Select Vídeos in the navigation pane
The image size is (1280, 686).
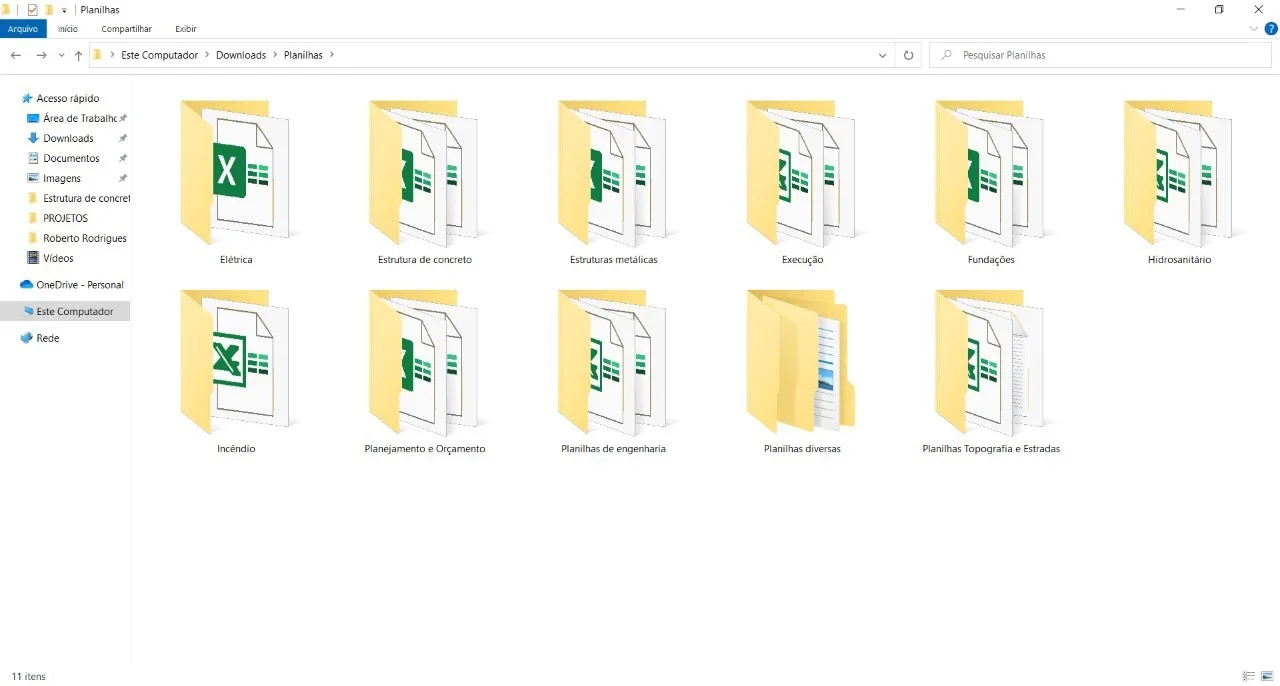pos(58,258)
